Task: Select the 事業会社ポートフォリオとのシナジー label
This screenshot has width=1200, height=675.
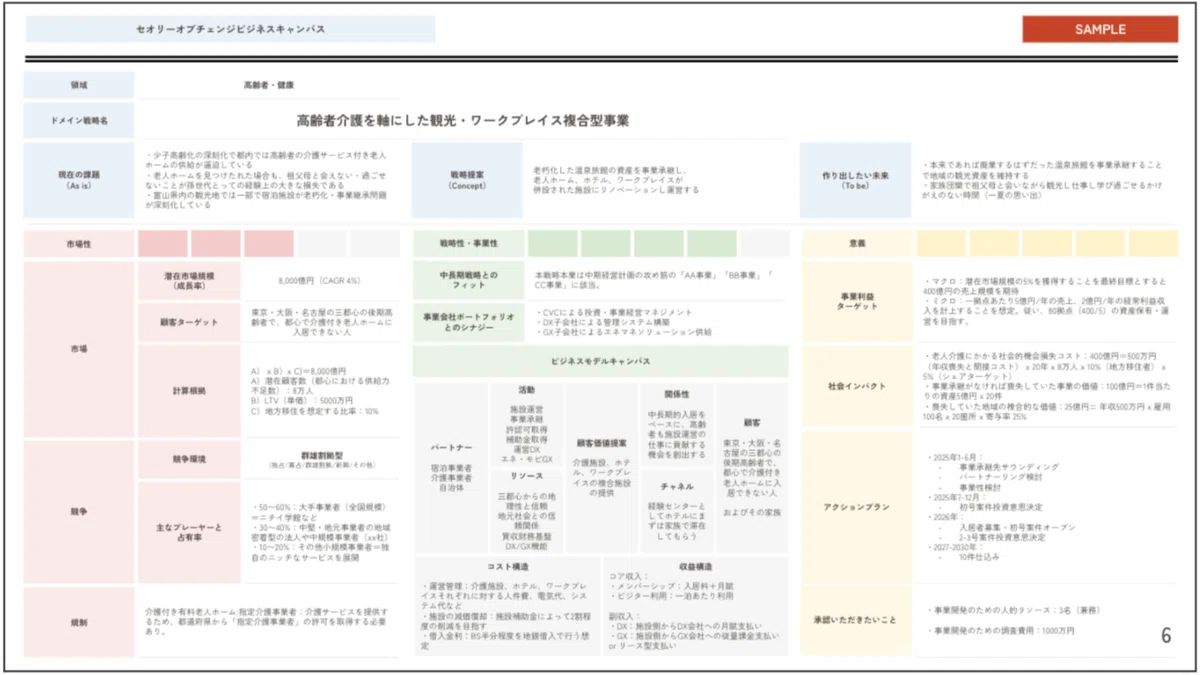Action: point(467,321)
